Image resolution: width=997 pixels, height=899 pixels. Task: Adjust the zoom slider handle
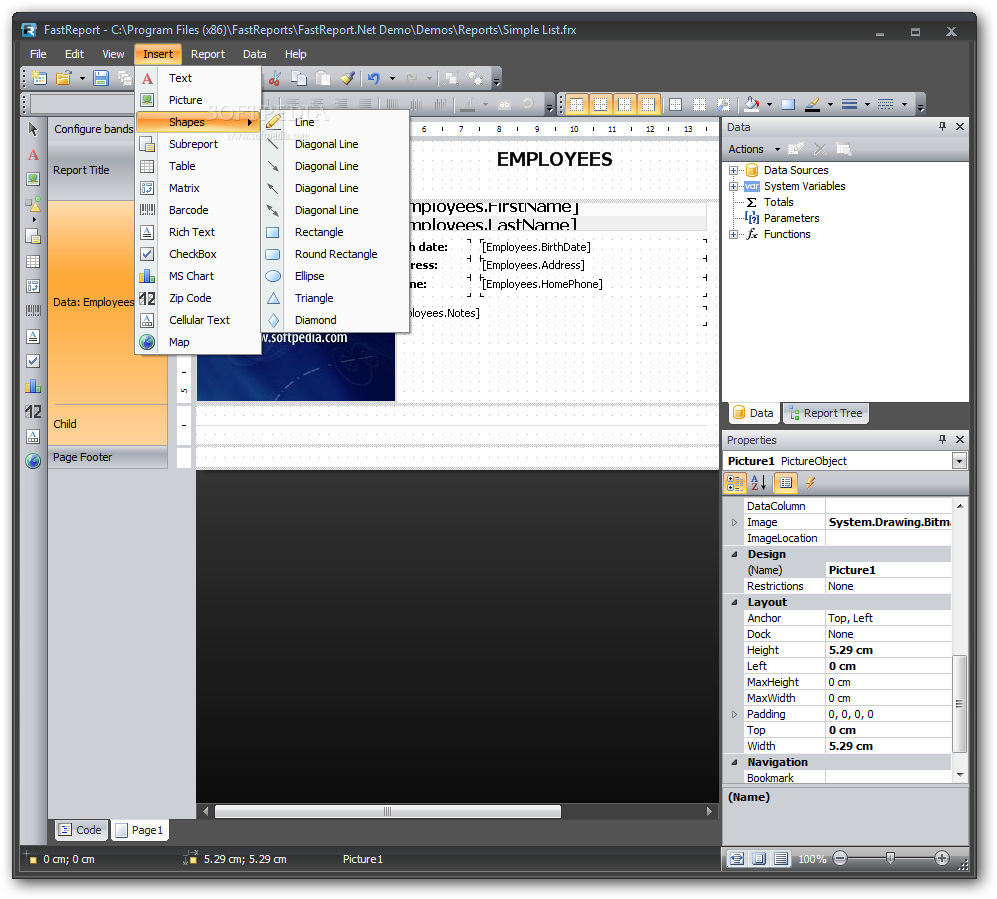coord(890,858)
